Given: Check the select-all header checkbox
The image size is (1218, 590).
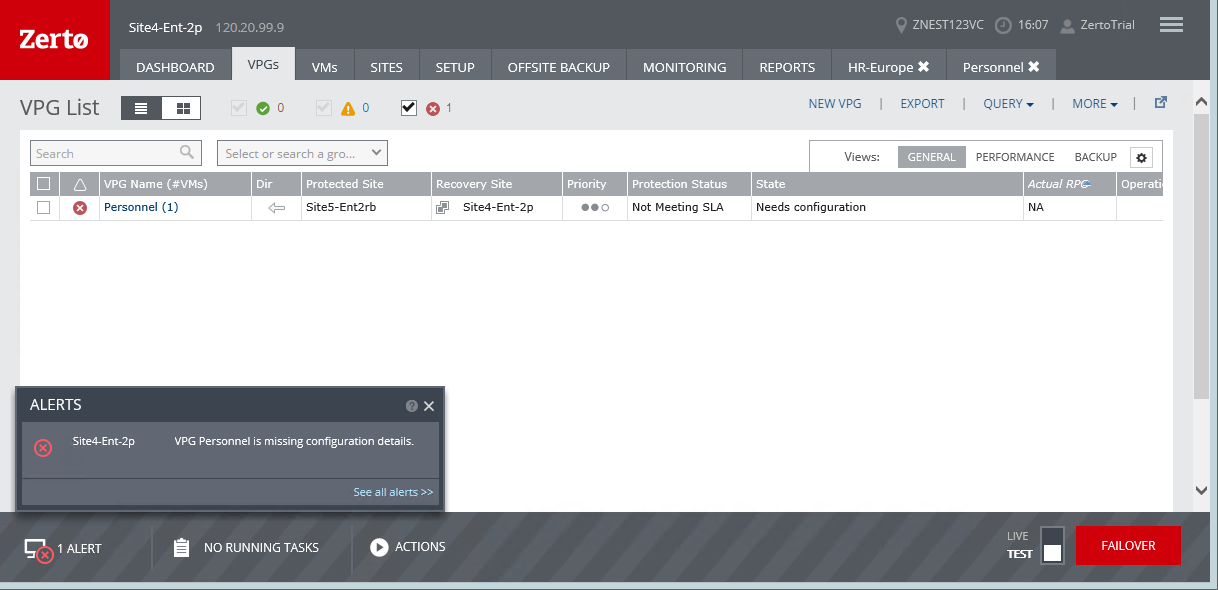Looking at the screenshot, I should [x=43, y=184].
